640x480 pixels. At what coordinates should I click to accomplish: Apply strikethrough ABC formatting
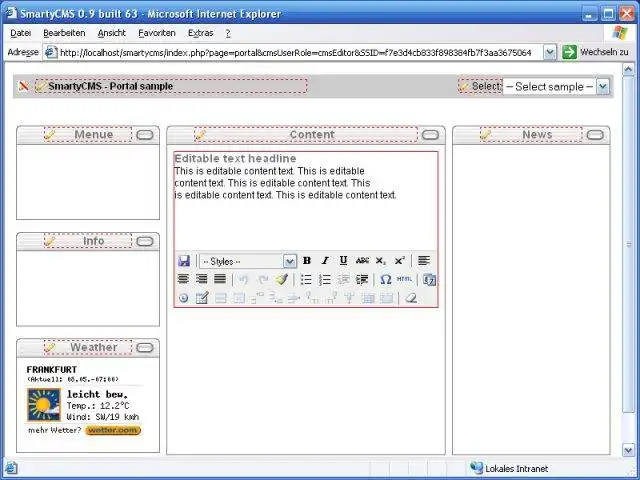[362, 260]
